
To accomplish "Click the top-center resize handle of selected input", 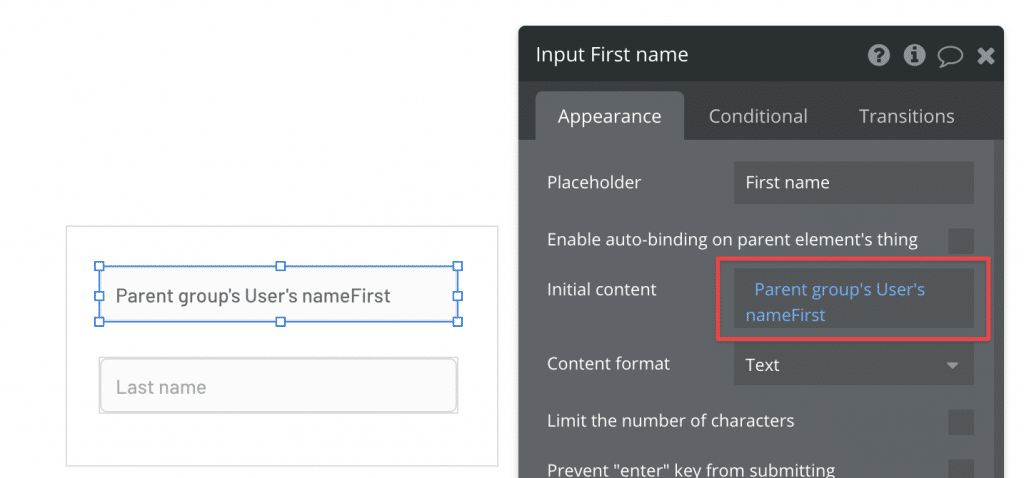I will [x=280, y=266].
